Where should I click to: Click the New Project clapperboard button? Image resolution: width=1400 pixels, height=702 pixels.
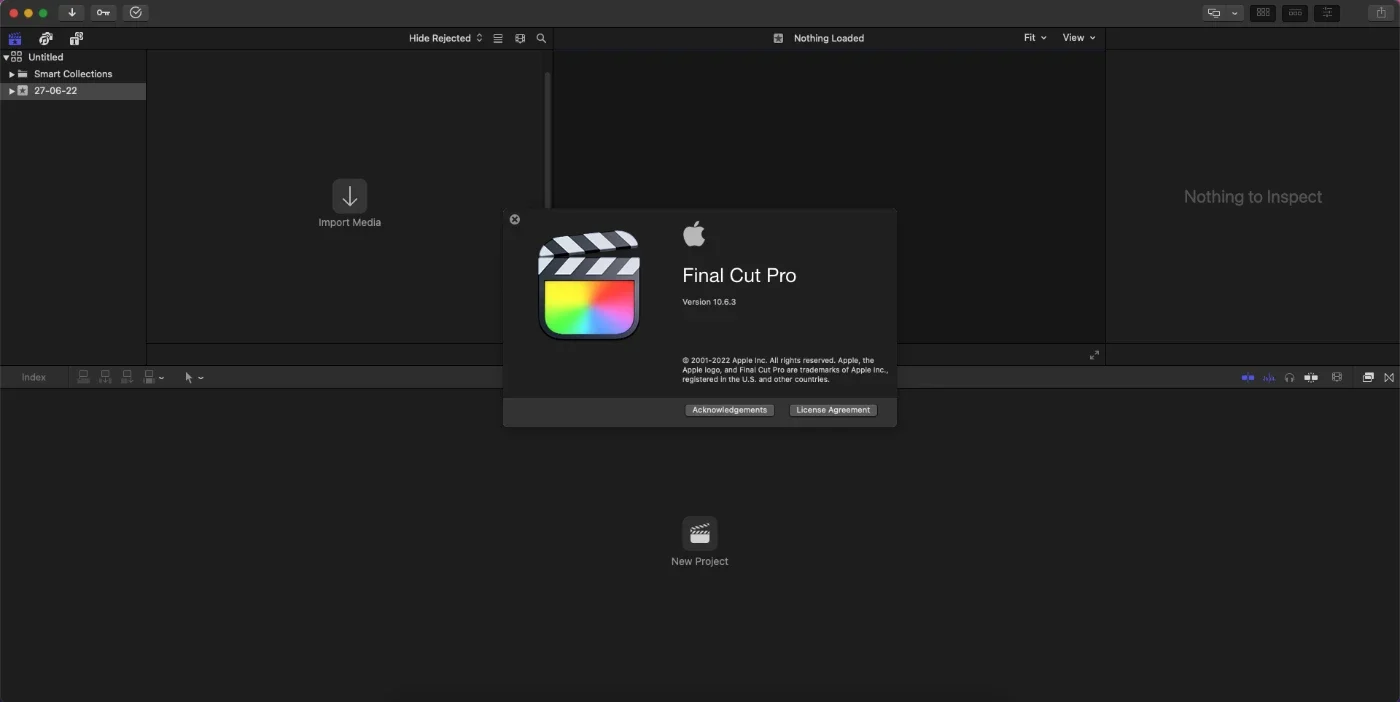(700, 533)
